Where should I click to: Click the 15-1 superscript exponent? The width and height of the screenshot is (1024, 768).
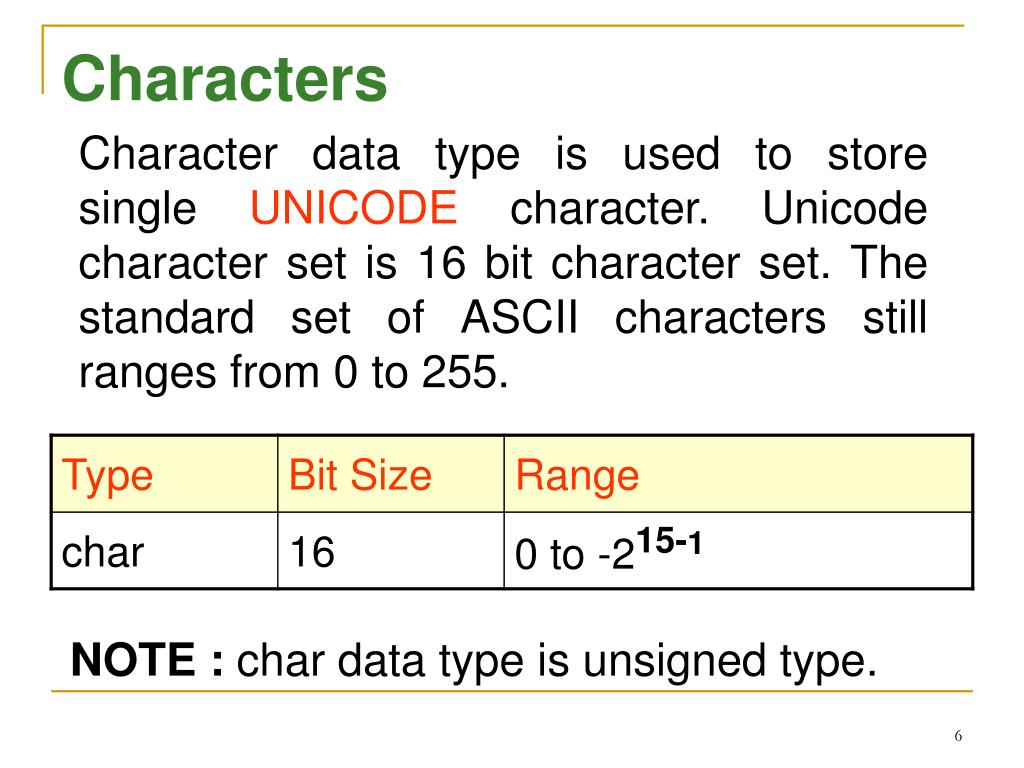click(669, 541)
